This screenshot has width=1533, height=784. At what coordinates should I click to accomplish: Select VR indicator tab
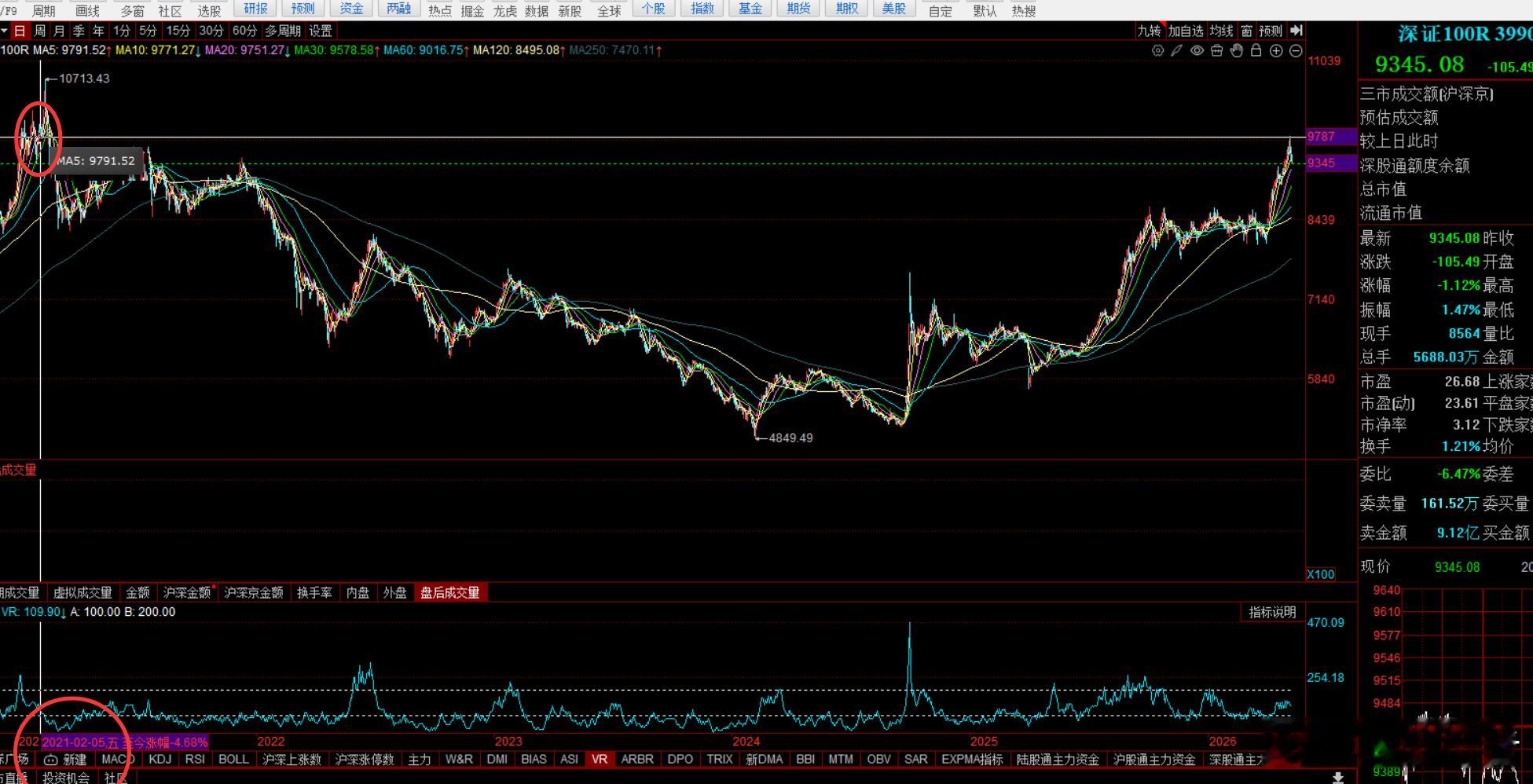pos(600,759)
